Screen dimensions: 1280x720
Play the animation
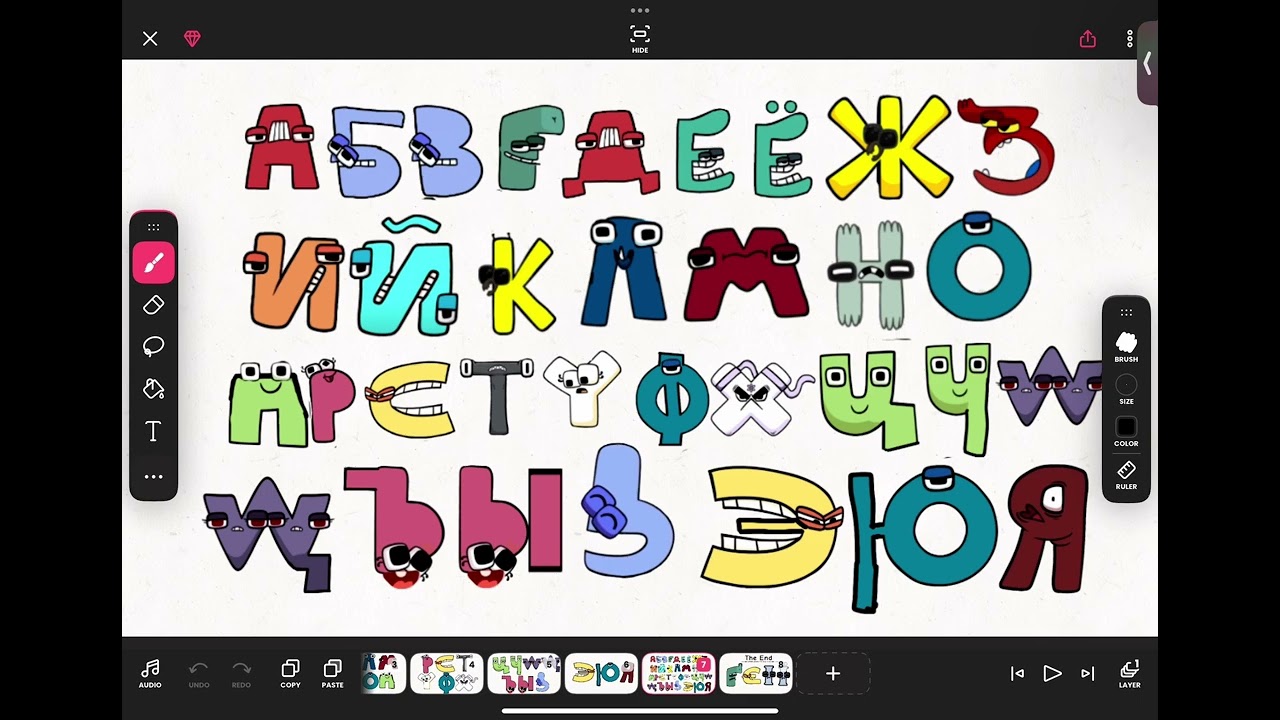[x=1052, y=673]
